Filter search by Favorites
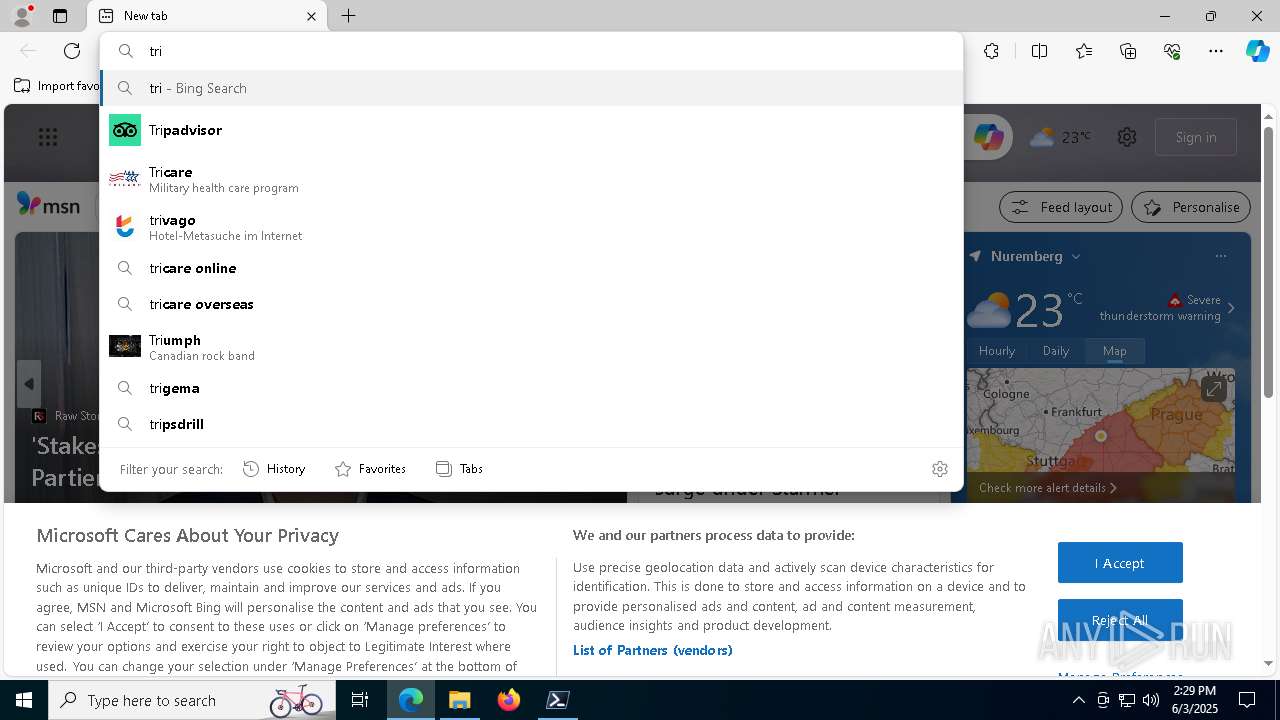 tap(370, 469)
